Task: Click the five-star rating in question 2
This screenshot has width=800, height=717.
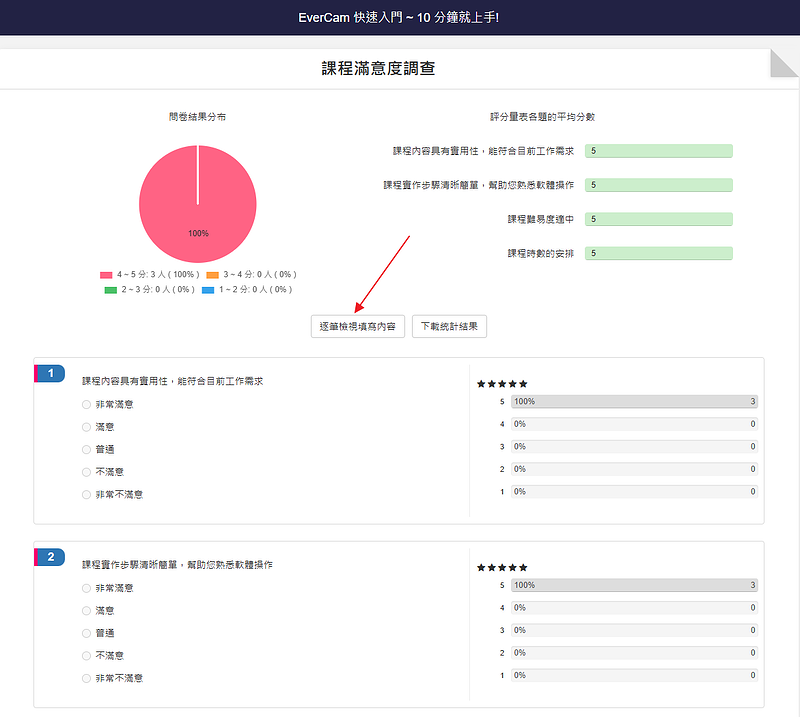Action: pyautogui.click(x=502, y=567)
